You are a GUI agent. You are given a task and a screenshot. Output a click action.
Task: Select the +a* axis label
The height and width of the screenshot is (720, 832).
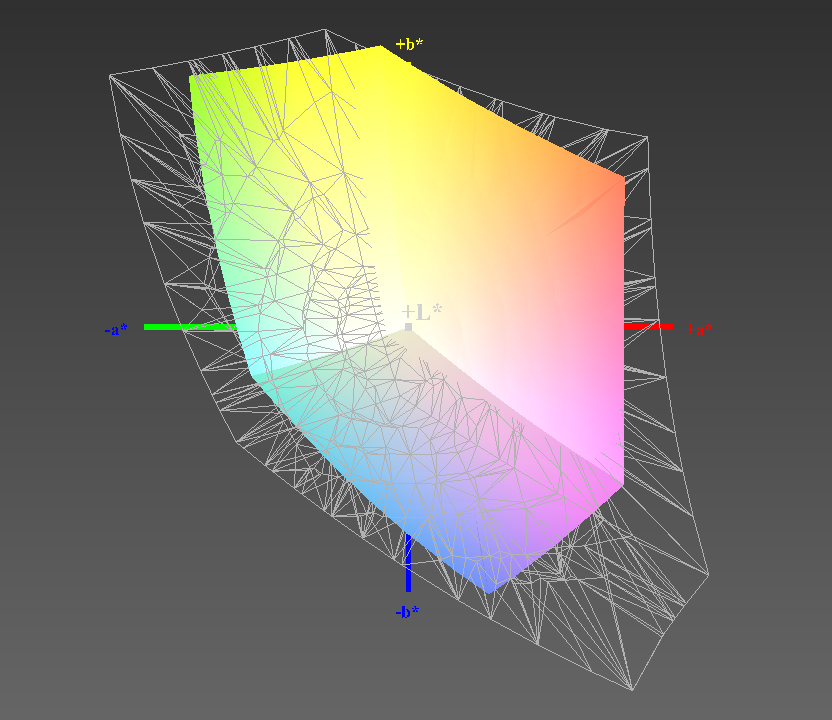point(699,329)
